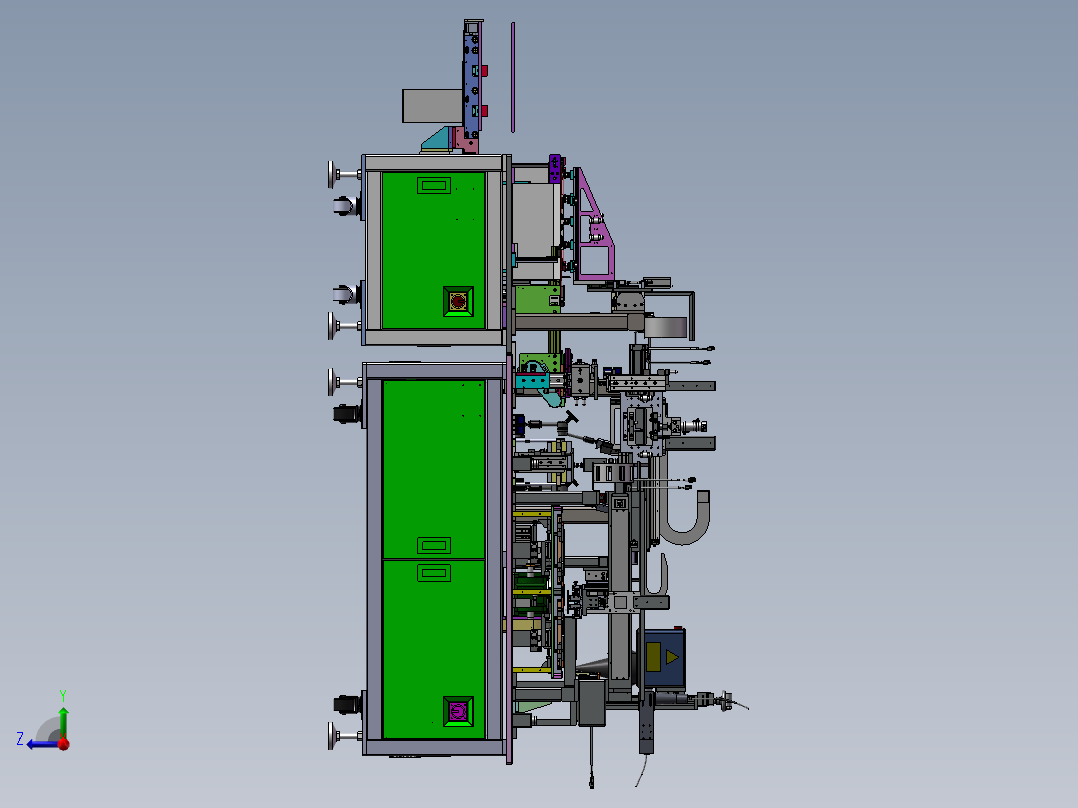Select the pink triangular bracket on the model

[x=593, y=226]
